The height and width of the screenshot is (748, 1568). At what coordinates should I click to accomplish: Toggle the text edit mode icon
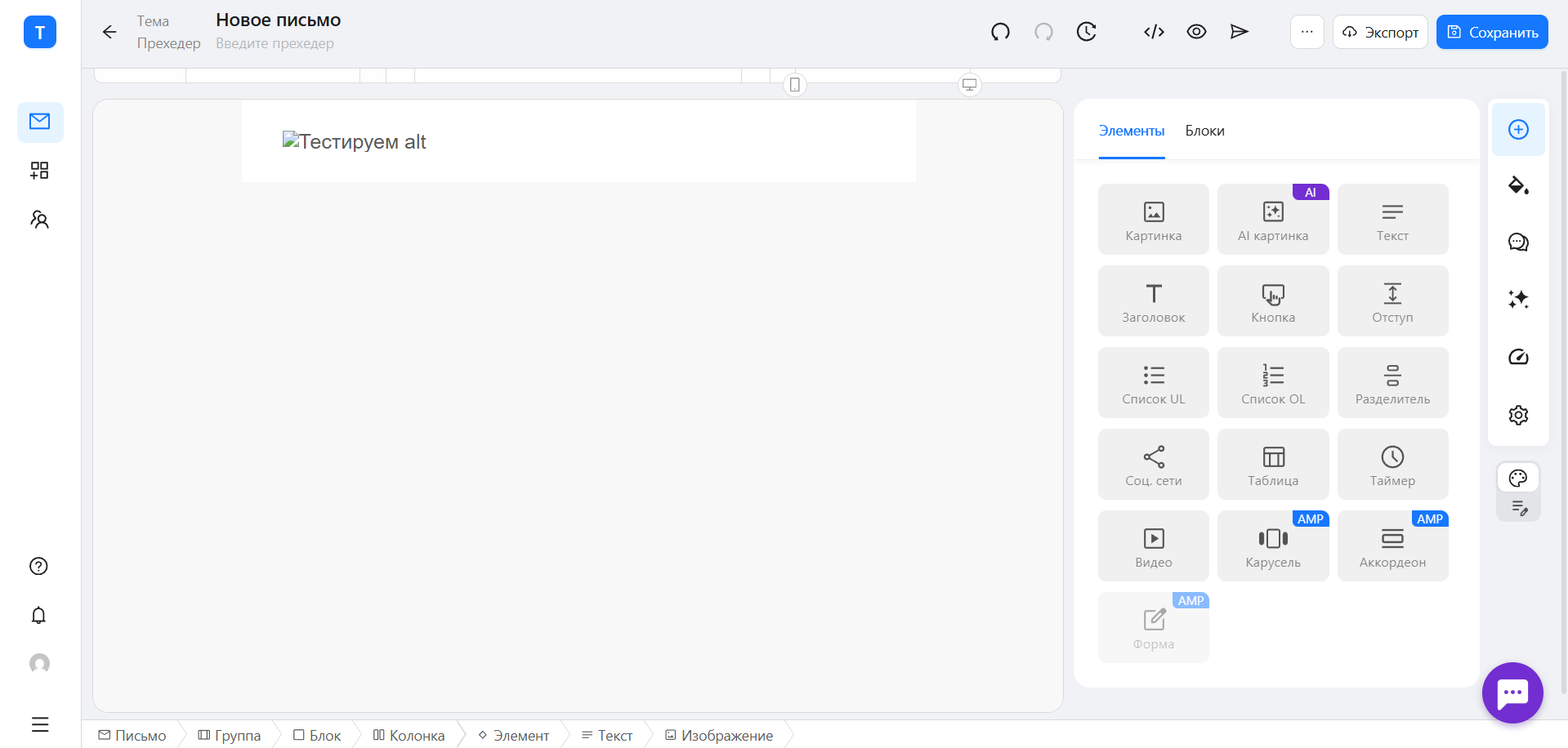[x=1519, y=508]
